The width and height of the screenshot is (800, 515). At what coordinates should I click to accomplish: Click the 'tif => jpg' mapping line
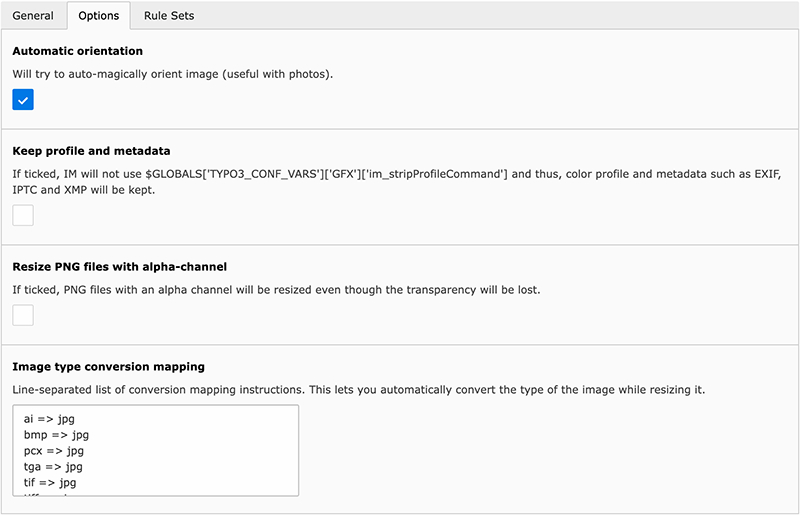tap(50, 483)
